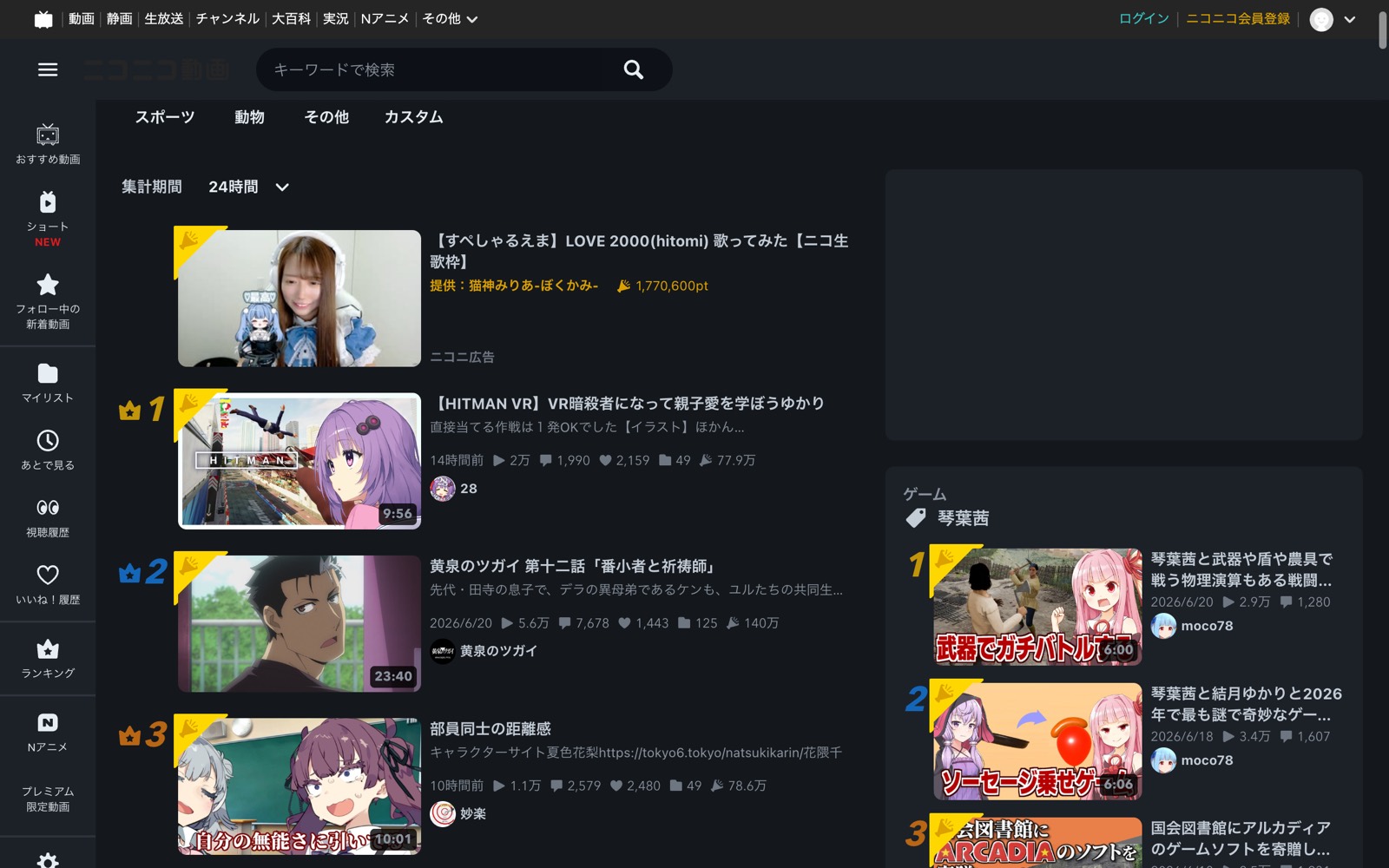Screen dimensions: 1389x868
Task: Go to チャンネル in top bar
Action: pos(227,19)
